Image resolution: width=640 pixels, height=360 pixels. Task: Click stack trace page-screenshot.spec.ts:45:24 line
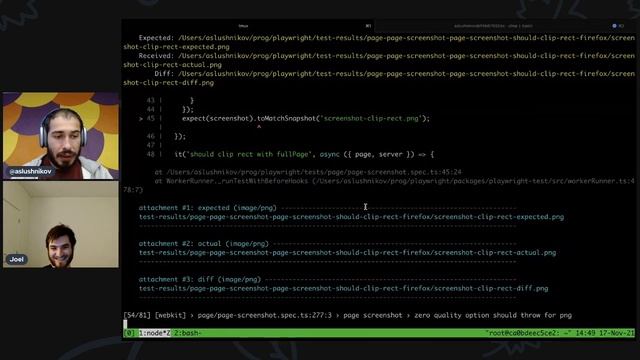coord(308,172)
